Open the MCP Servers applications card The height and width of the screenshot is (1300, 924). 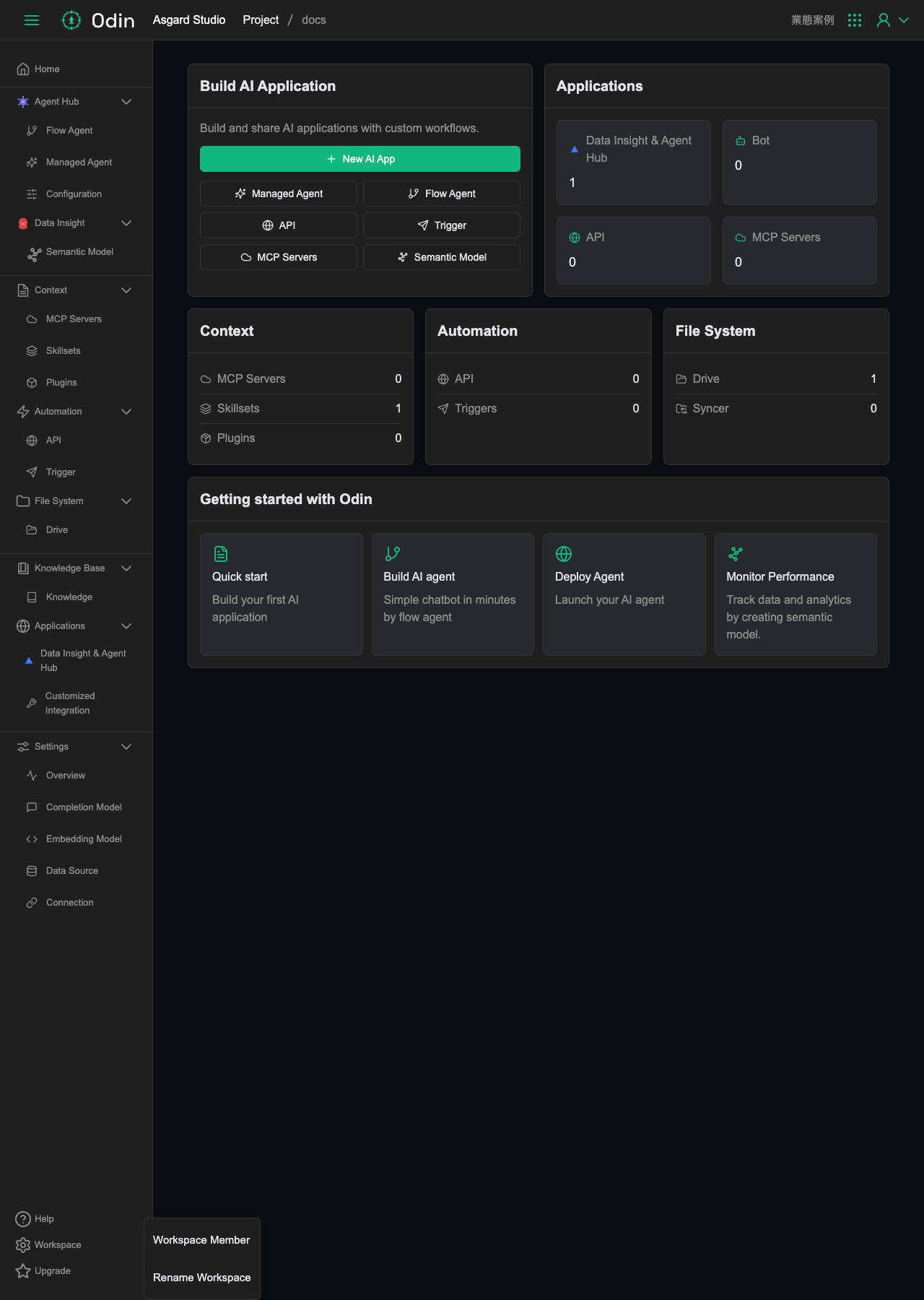click(x=800, y=251)
